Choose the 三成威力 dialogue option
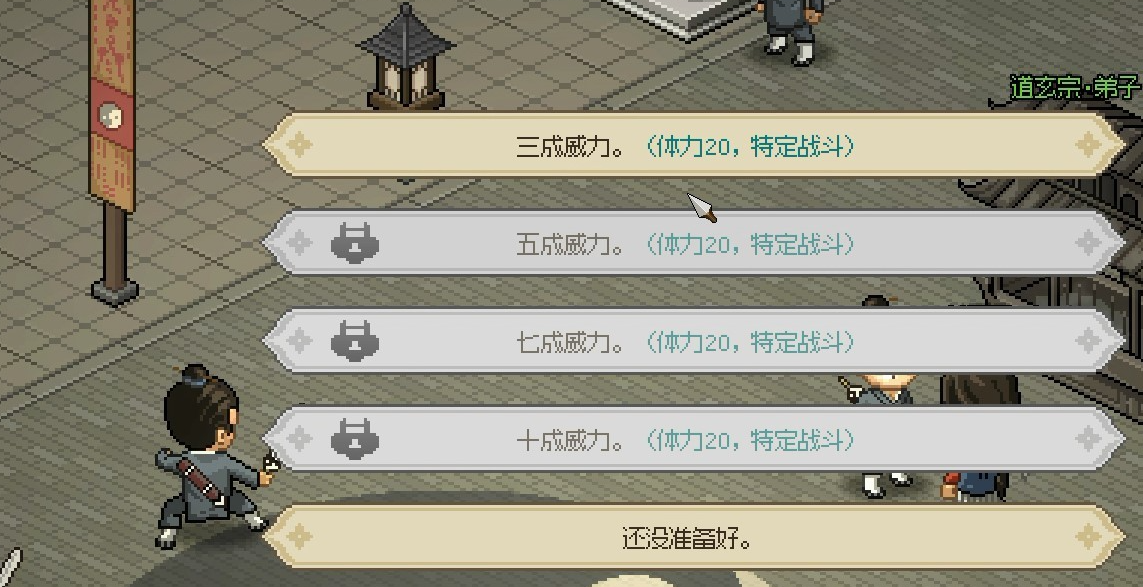 click(693, 145)
